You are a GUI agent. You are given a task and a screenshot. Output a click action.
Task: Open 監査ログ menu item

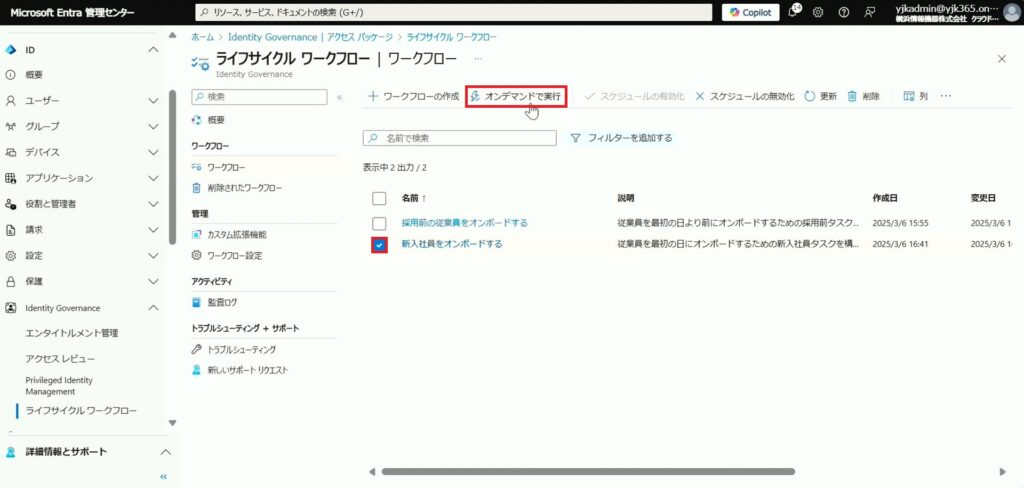point(222,302)
